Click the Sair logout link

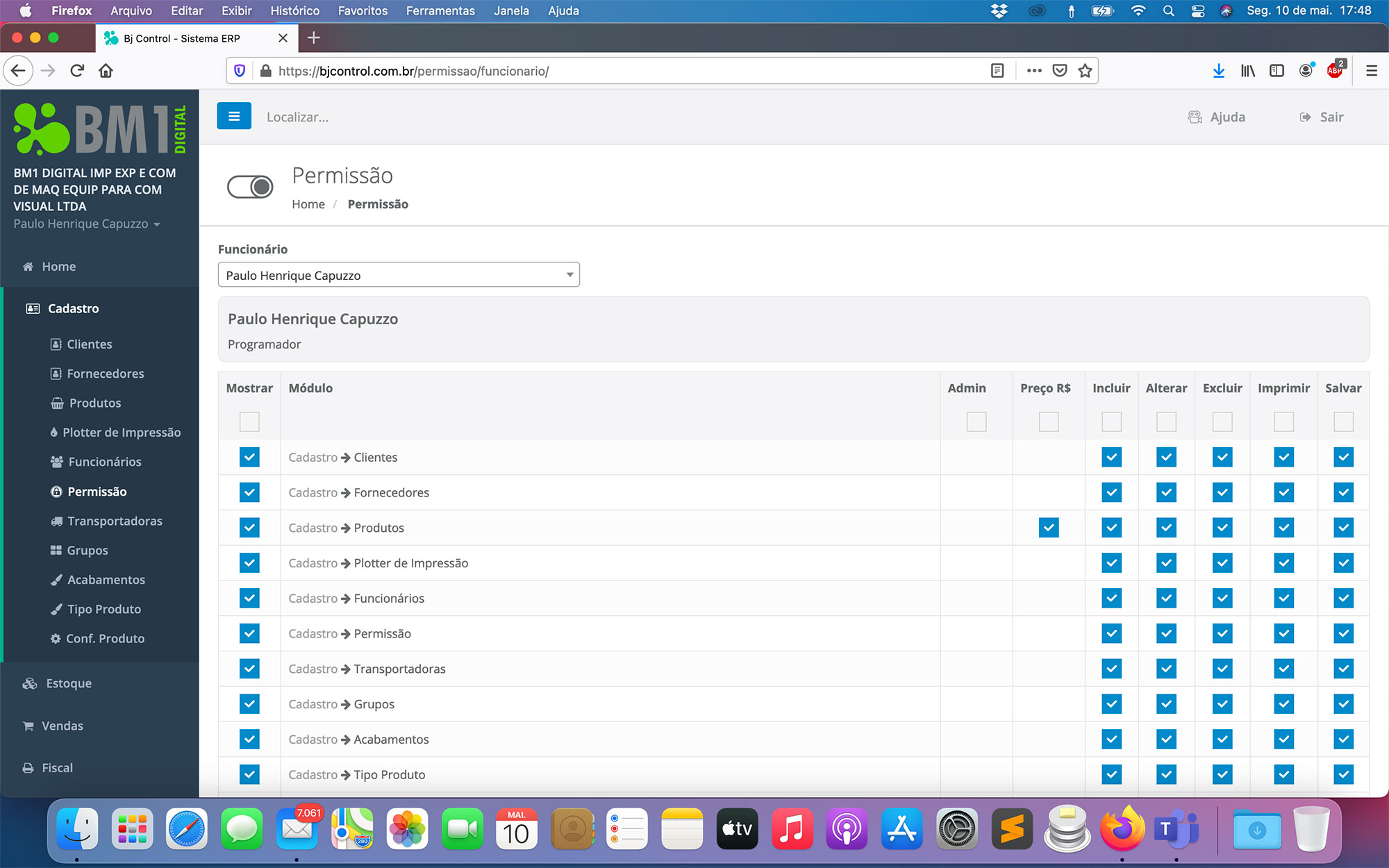pyautogui.click(x=1322, y=117)
